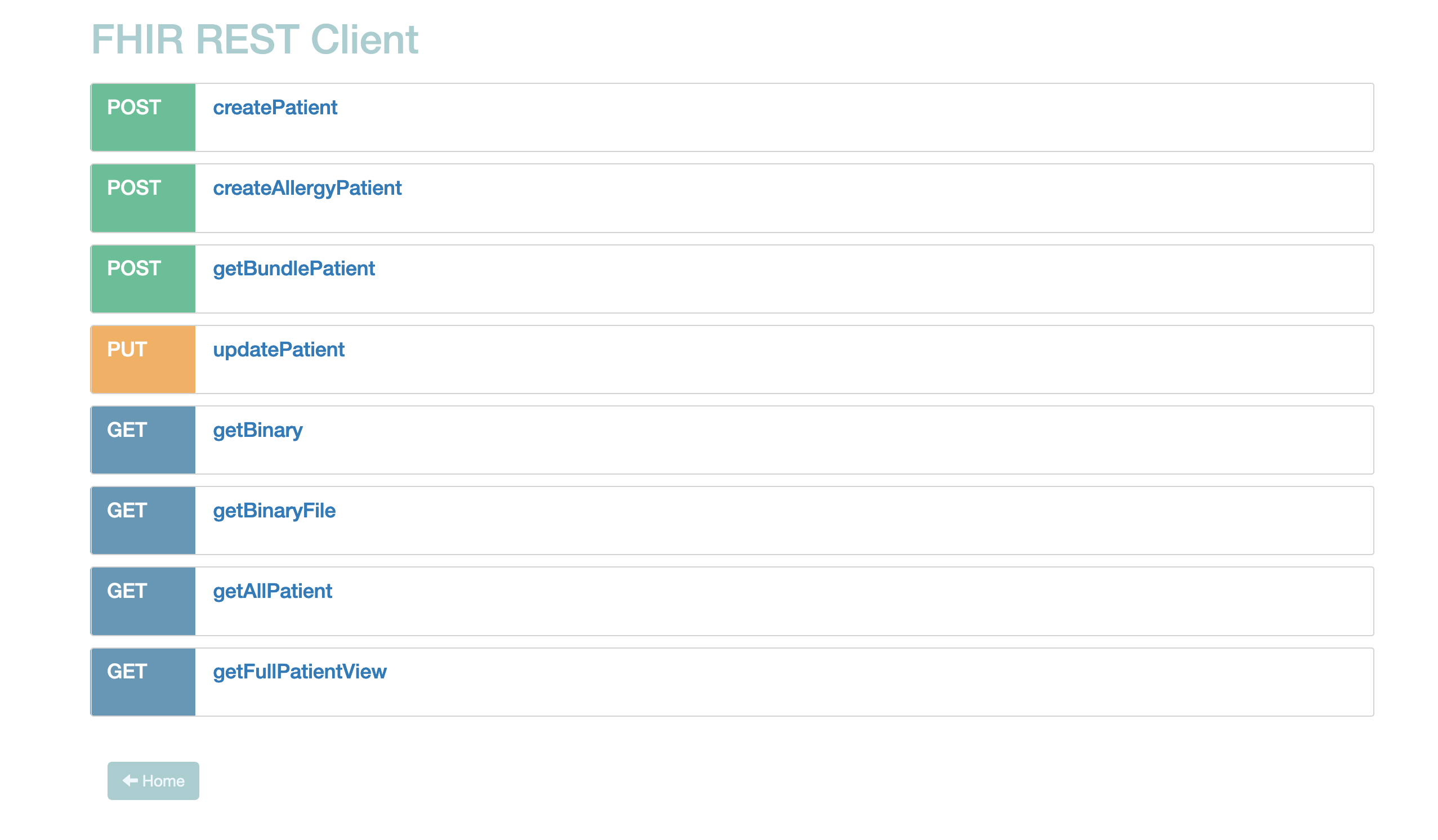Click GET badge for getAllPatient
Image resolution: width=1438 pixels, height=840 pixels.
tap(142, 601)
